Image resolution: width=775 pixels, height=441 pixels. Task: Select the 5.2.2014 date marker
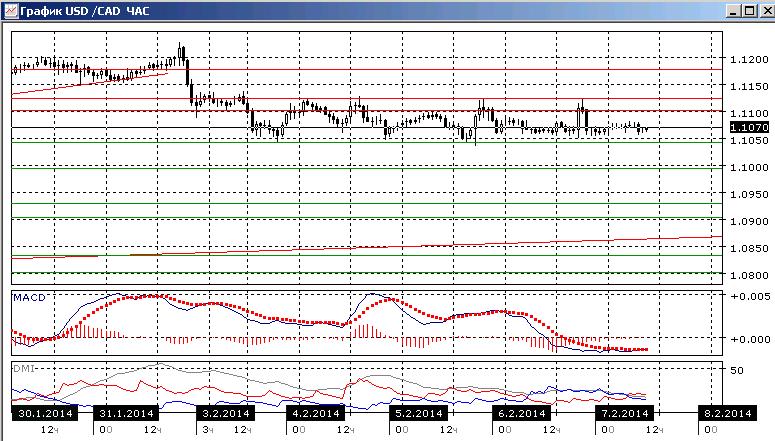(419, 413)
